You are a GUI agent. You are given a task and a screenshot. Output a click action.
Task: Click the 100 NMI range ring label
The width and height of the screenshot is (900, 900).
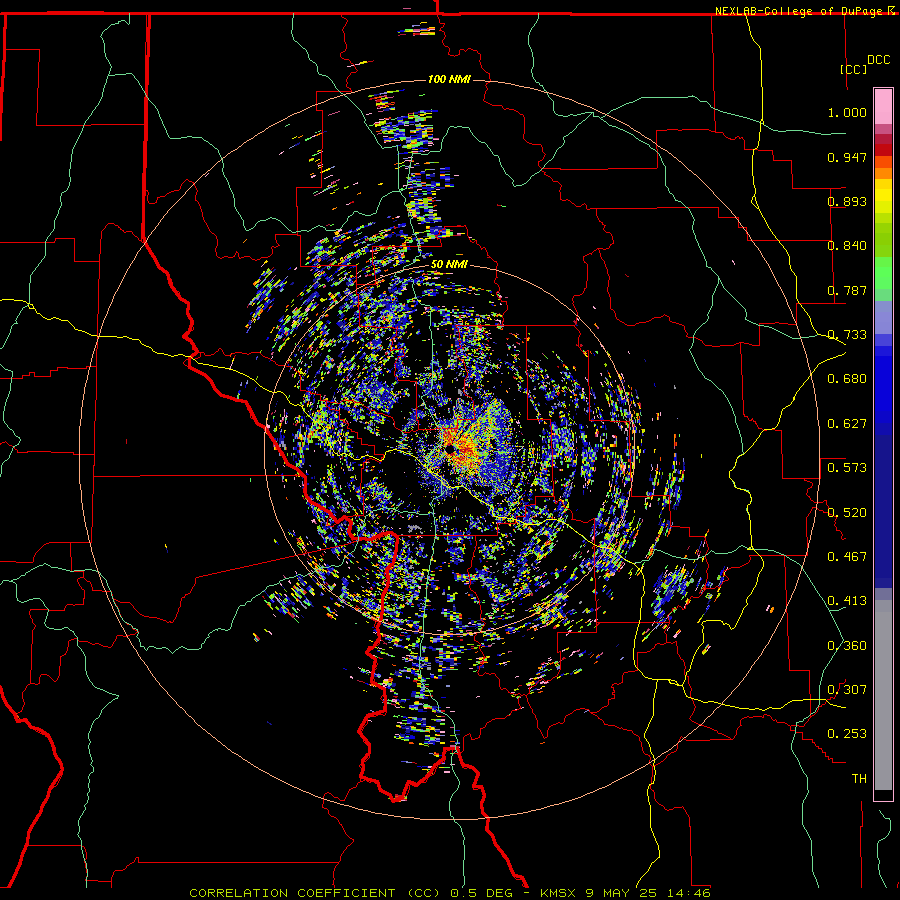pos(449,79)
